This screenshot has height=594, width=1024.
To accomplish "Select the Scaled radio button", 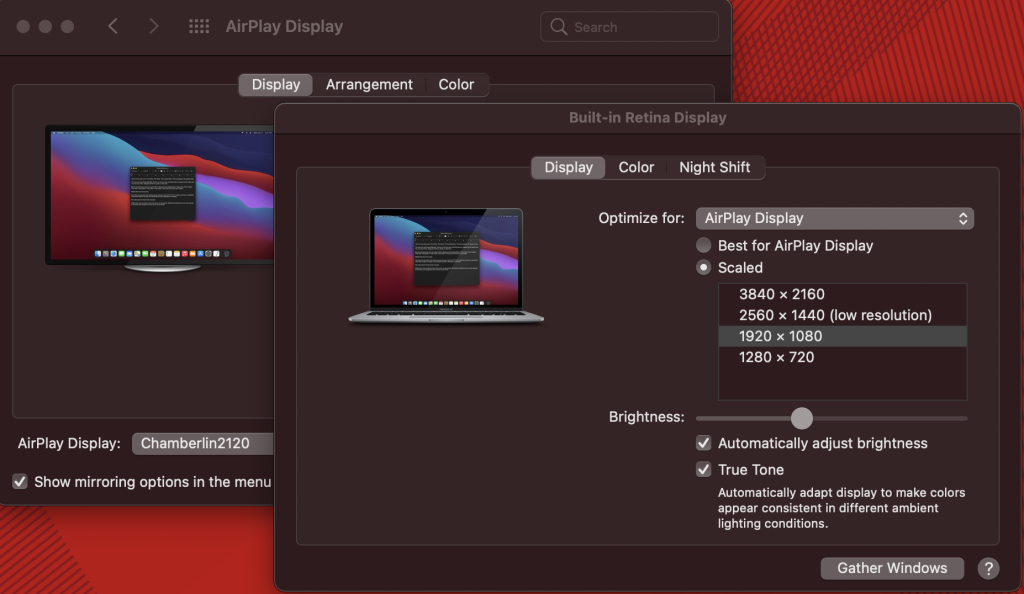I will click(703, 268).
